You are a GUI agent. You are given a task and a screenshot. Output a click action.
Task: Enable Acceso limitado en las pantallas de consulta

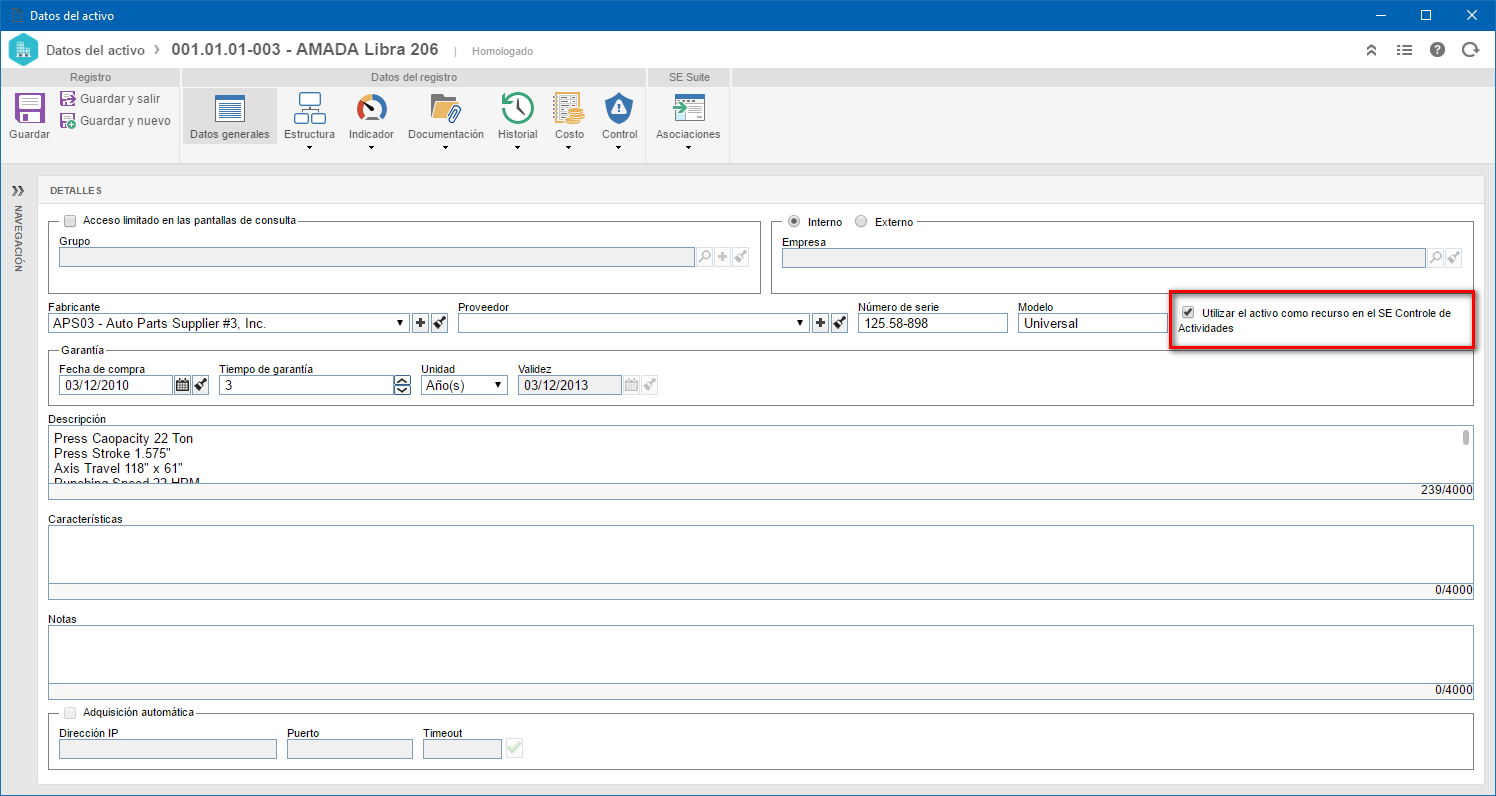pos(70,221)
